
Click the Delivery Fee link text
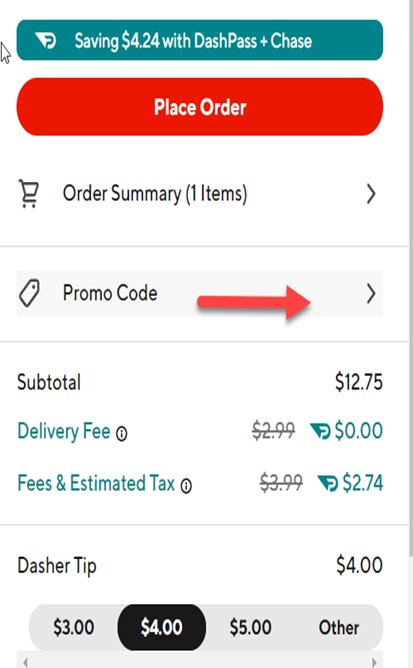coord(64,431)
